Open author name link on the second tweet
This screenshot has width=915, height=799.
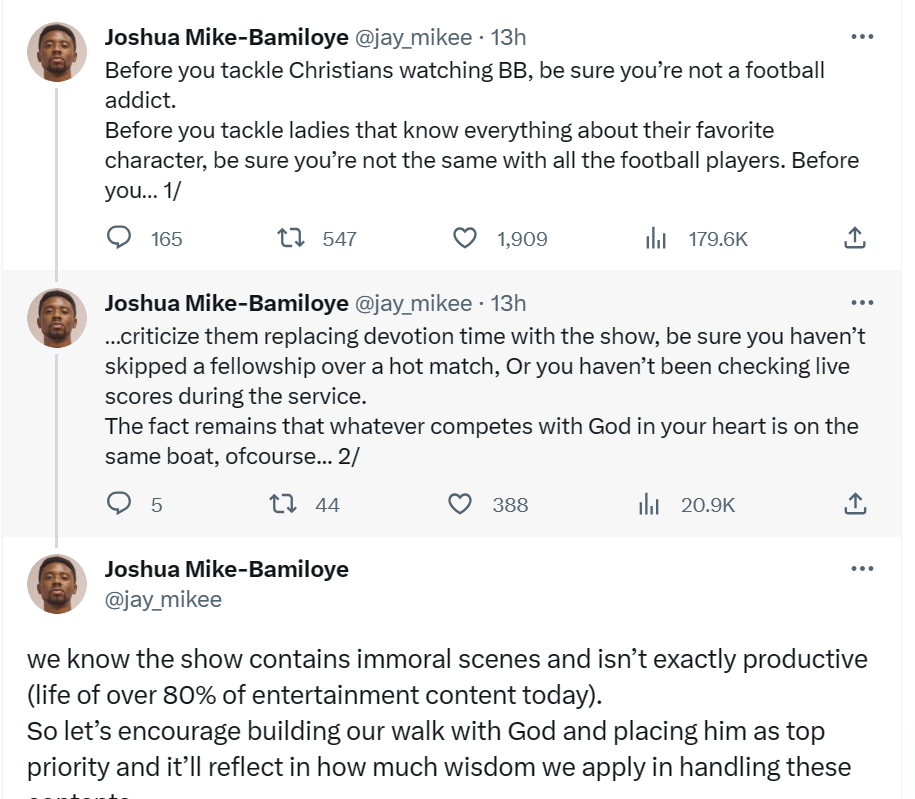pos(226,303)
